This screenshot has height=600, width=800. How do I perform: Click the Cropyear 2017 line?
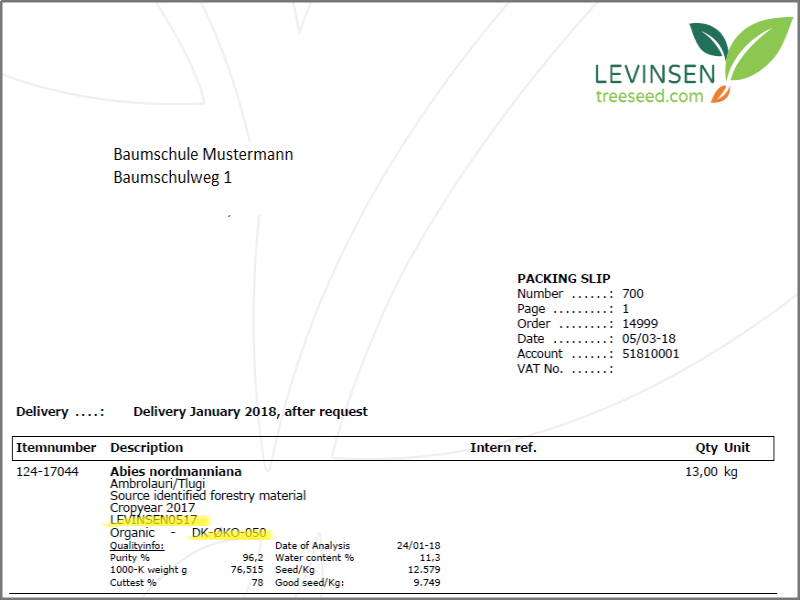[153, 508]
